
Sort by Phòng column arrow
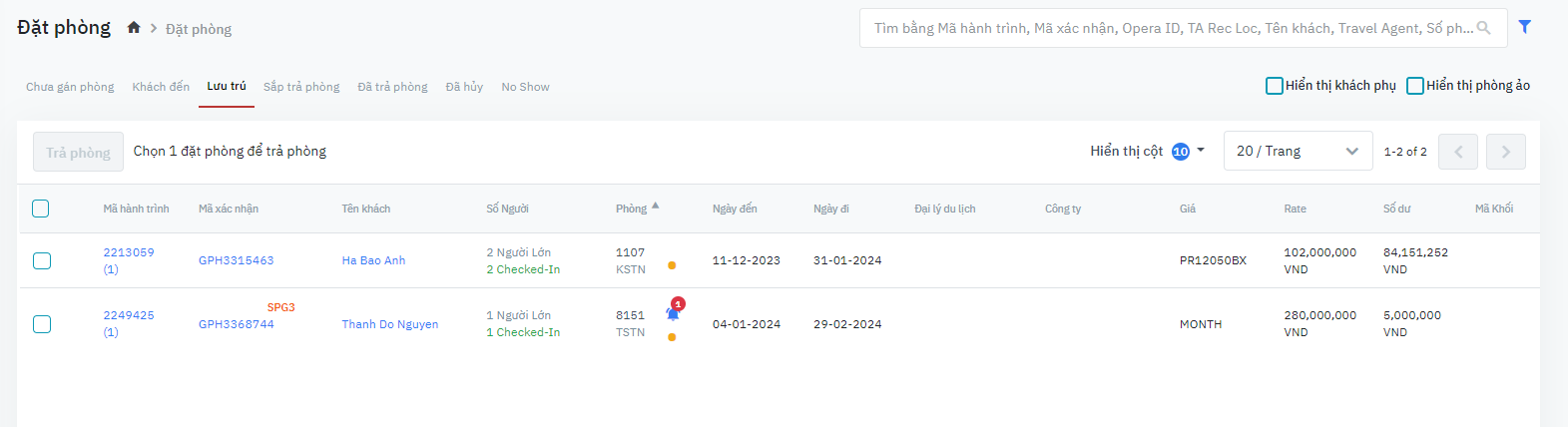[656, 207]
